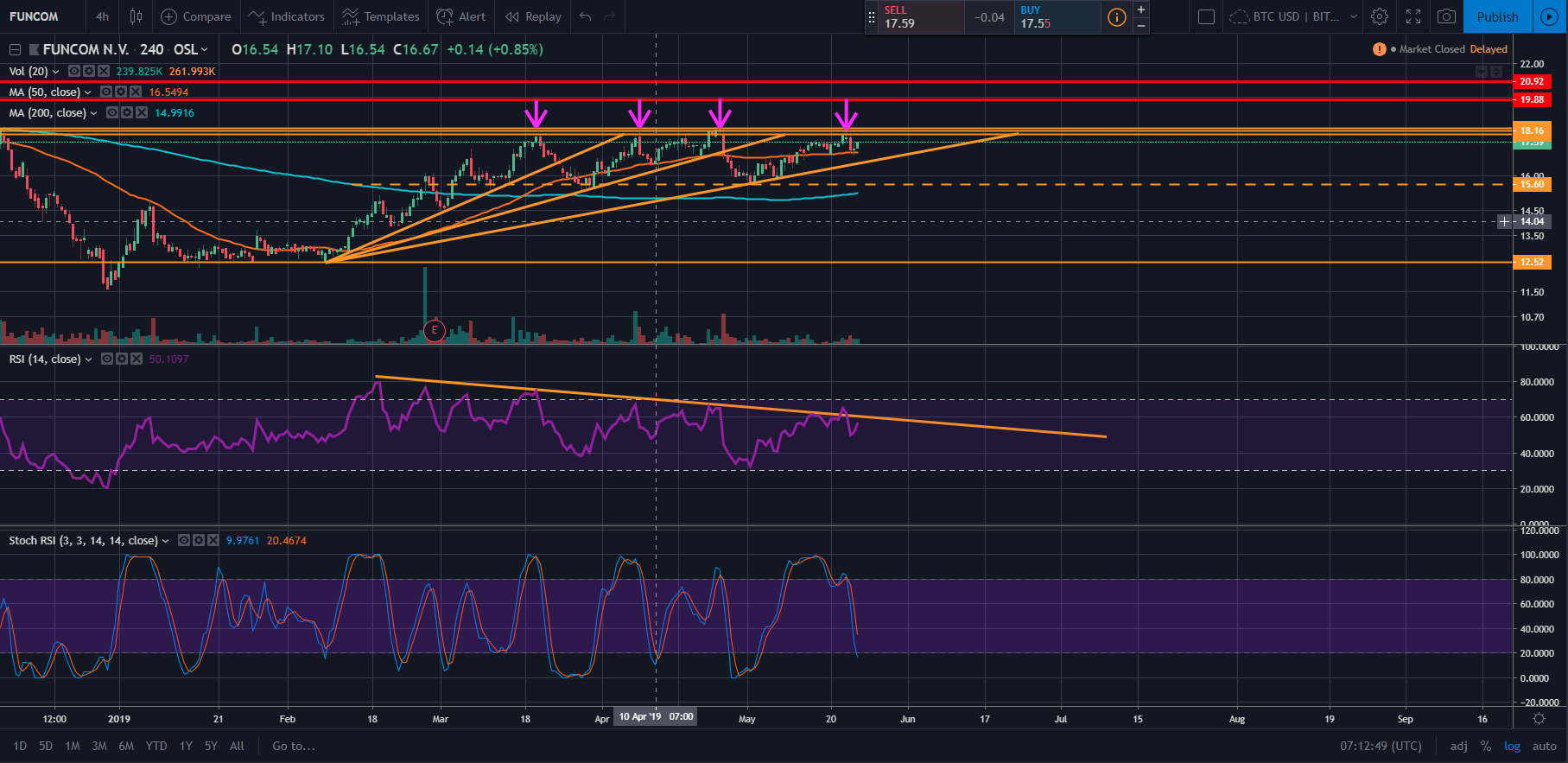Start bar Replay mode
The height and width of the screenshot is (763, 1568).
(533, 16)
